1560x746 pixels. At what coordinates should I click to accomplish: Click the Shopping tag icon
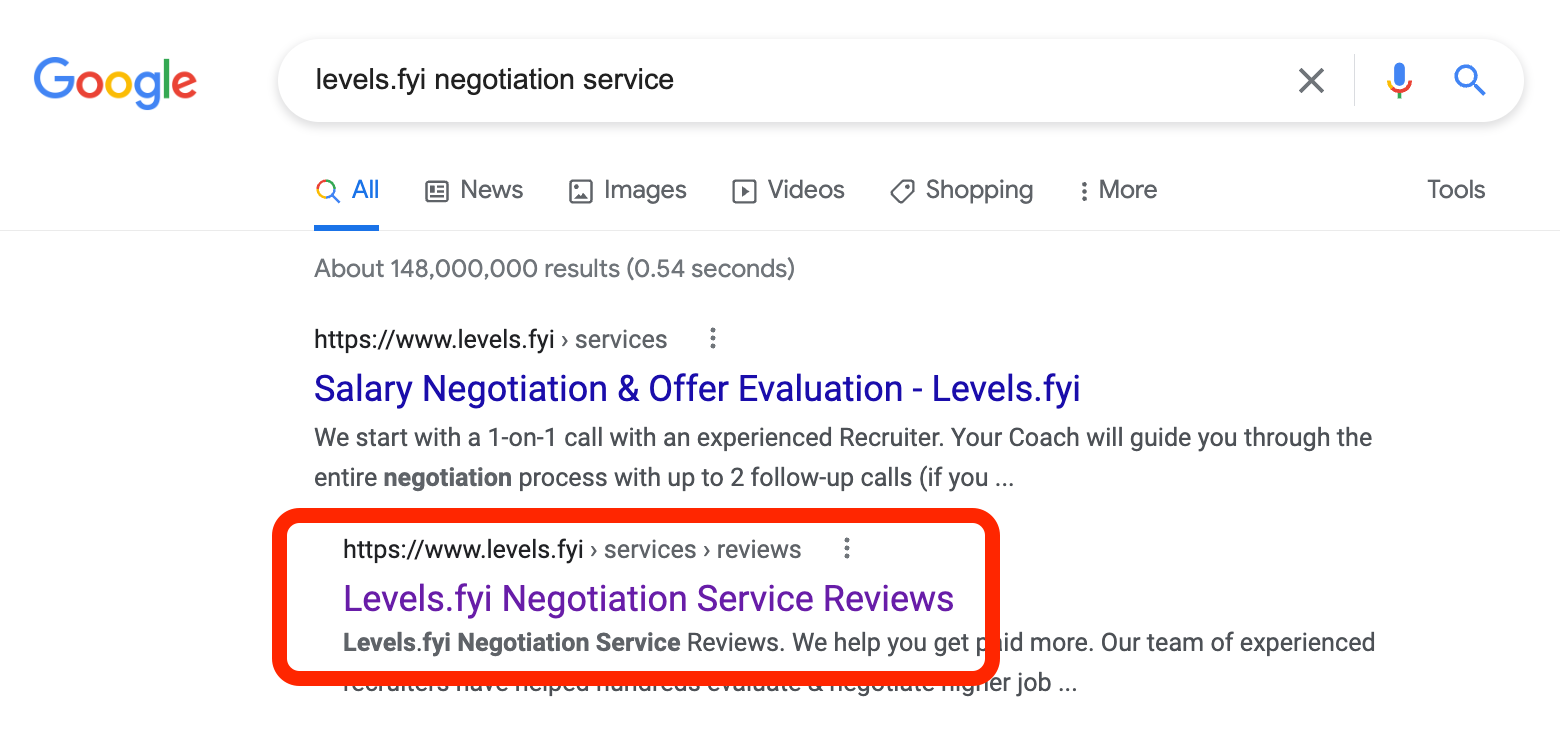pyautogui.click(x=902, y=191)
